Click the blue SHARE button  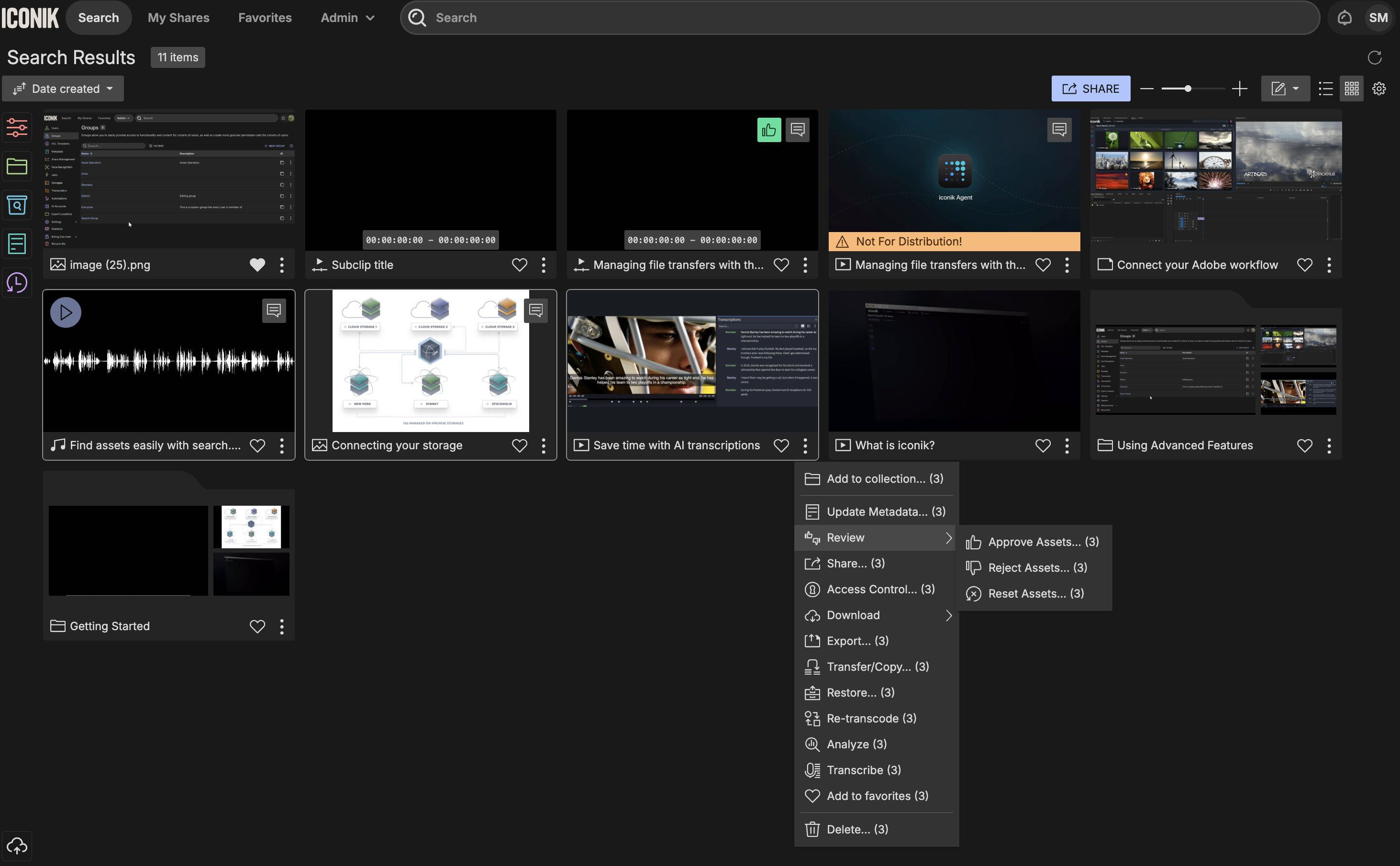[1090, 89]
